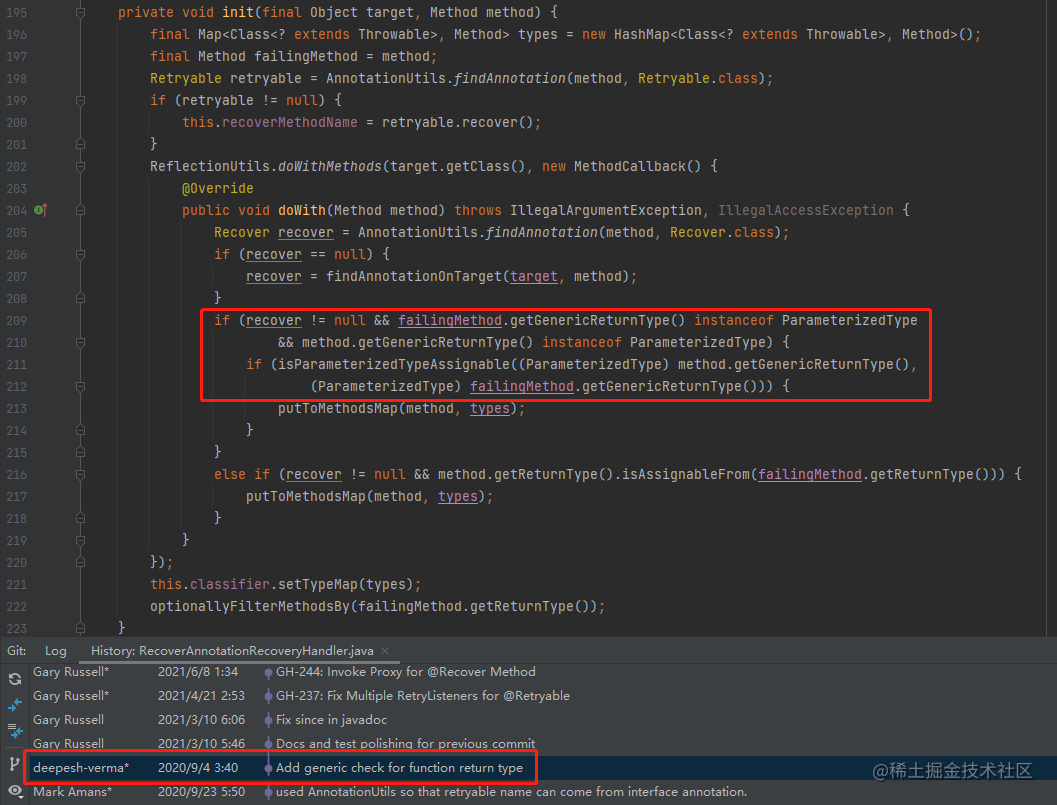
Task: Click the Git: tool window label
Action: tap(17, 651)
